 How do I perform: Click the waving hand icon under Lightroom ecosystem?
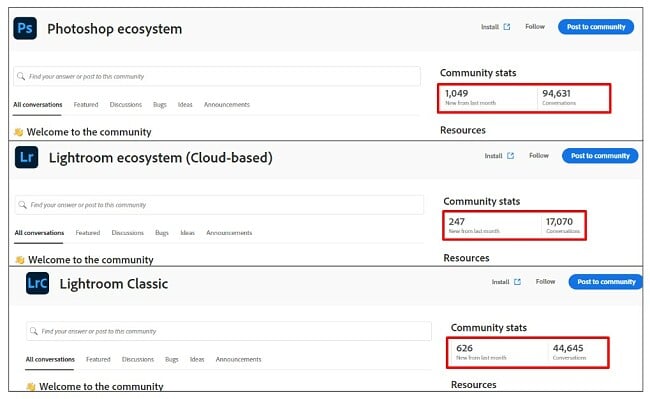(20, 260)
